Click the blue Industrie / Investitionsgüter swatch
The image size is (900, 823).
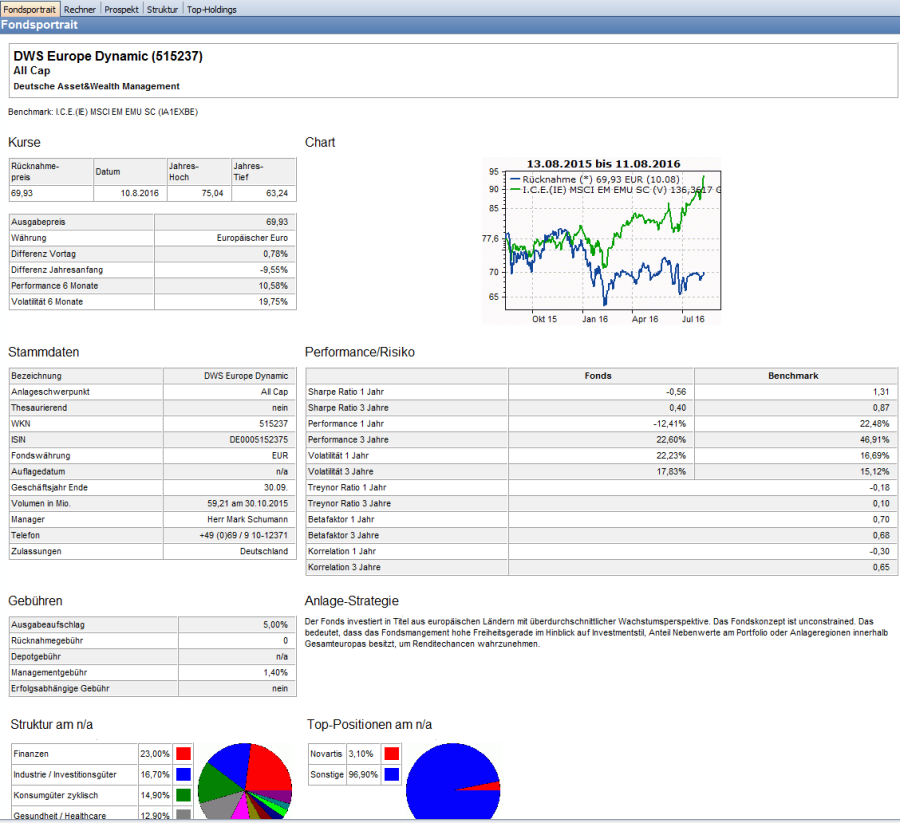click(x=183, y=774)
